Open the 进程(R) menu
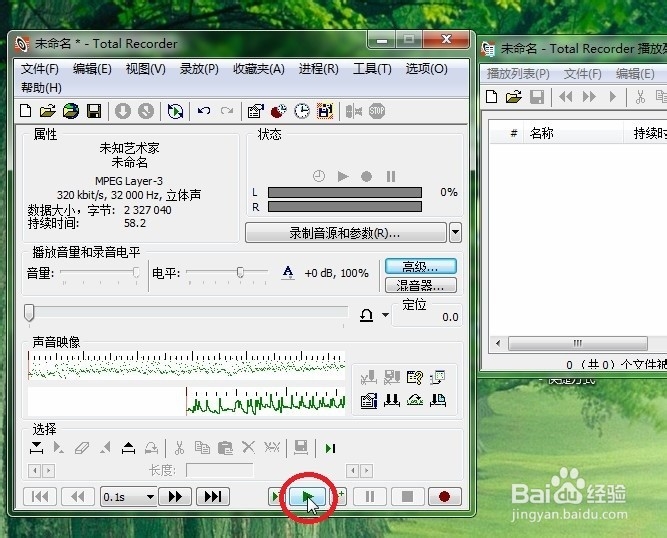 (319, 68)
